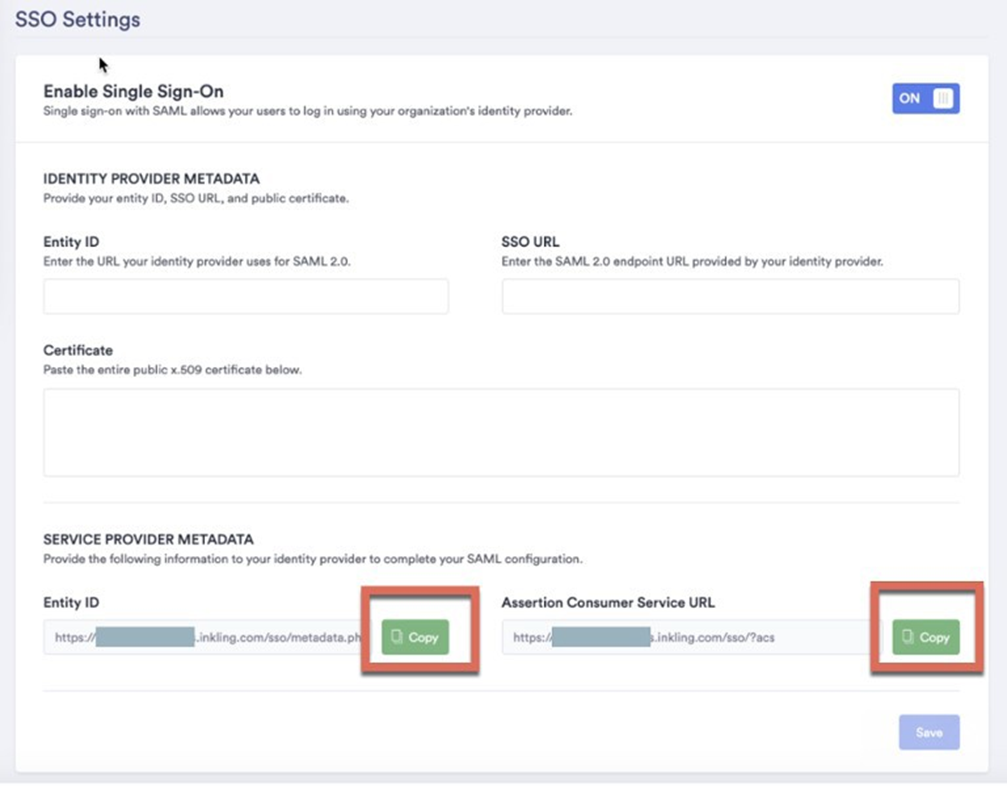Click the SSO Settings page heading
This screenshot has height=786, width=1007.
click(78, 20)
